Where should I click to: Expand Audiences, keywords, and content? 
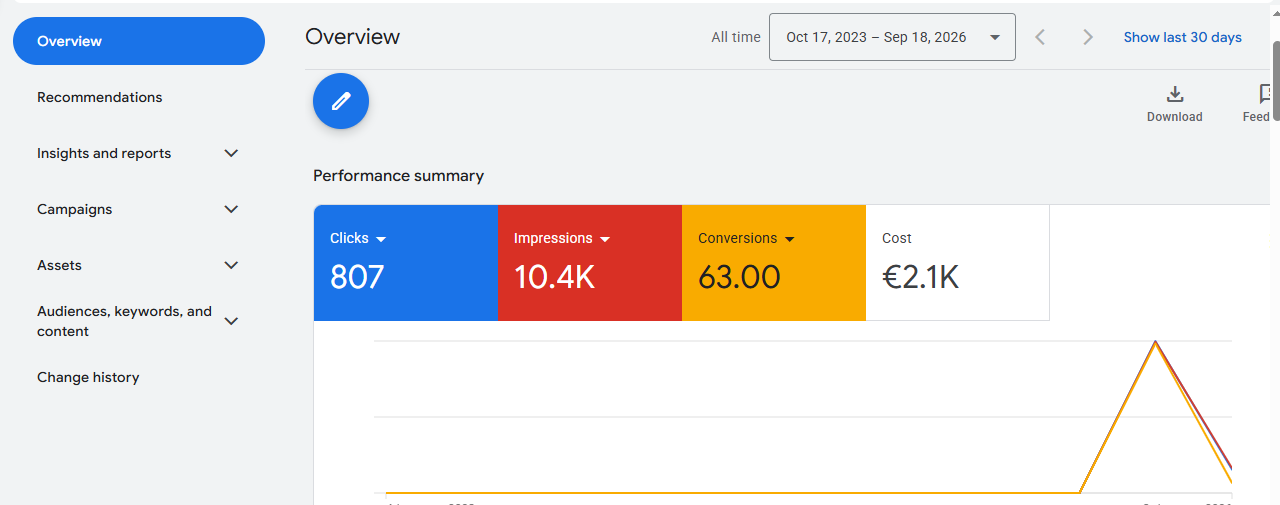click(231, 321)
